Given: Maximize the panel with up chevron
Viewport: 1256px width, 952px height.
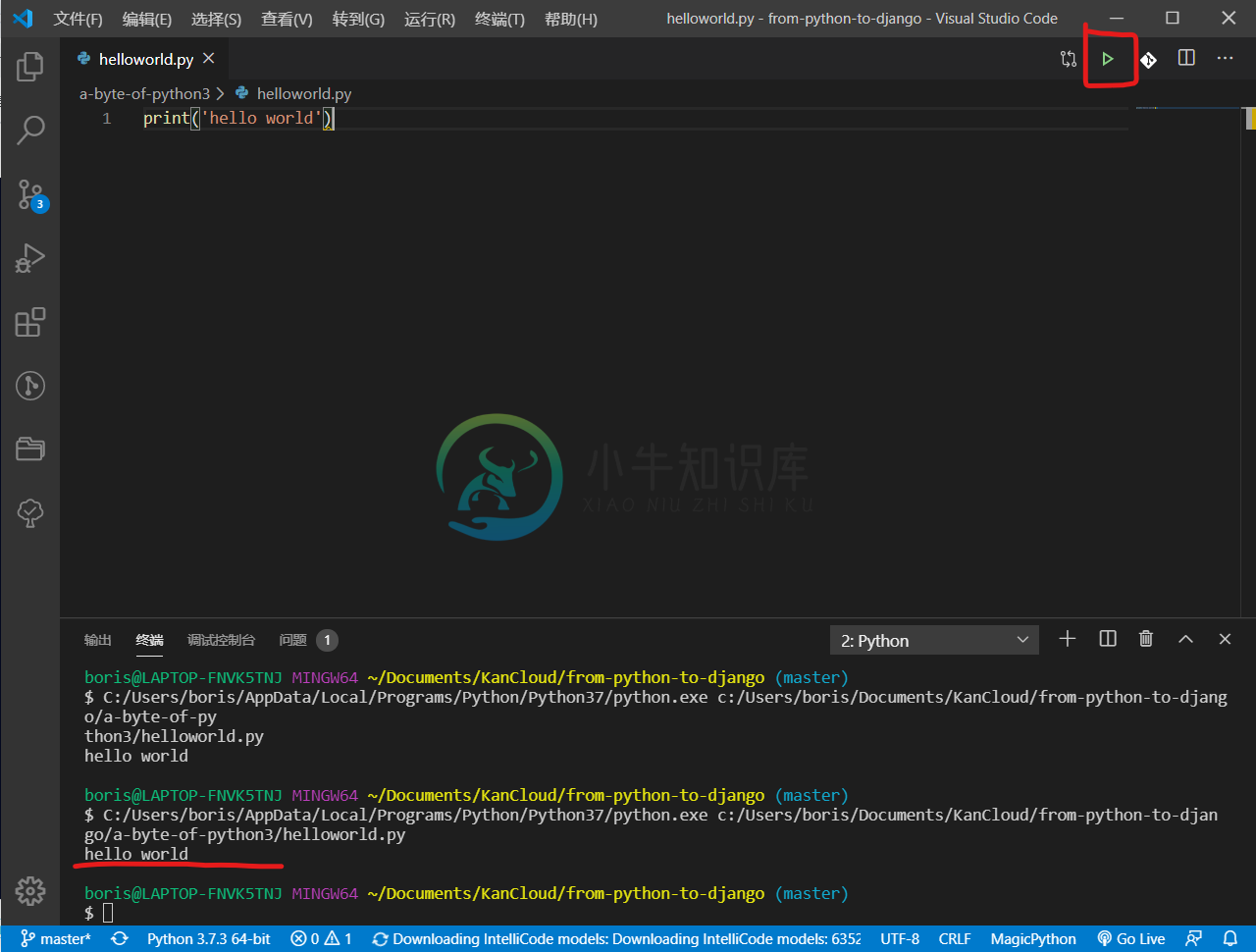Looking at the screenshot, I should (1185, 639).
